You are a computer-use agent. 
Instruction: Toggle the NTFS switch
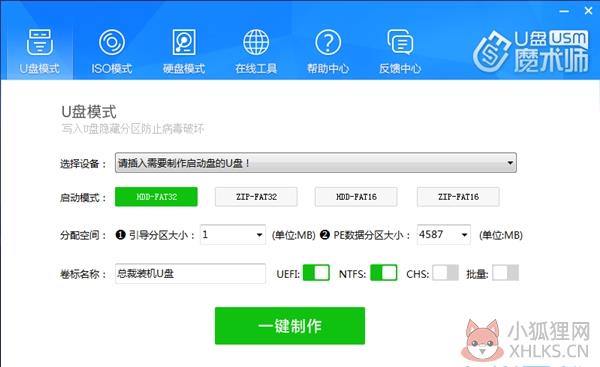click(383, 273)
